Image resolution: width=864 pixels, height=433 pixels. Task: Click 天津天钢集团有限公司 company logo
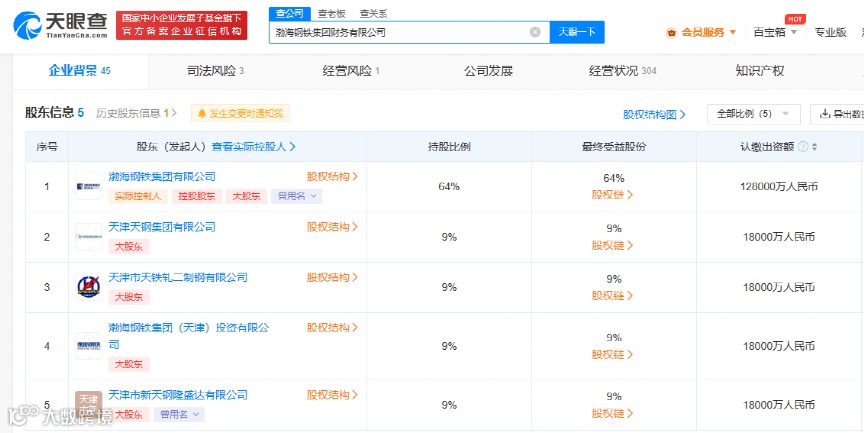[88, 237]
